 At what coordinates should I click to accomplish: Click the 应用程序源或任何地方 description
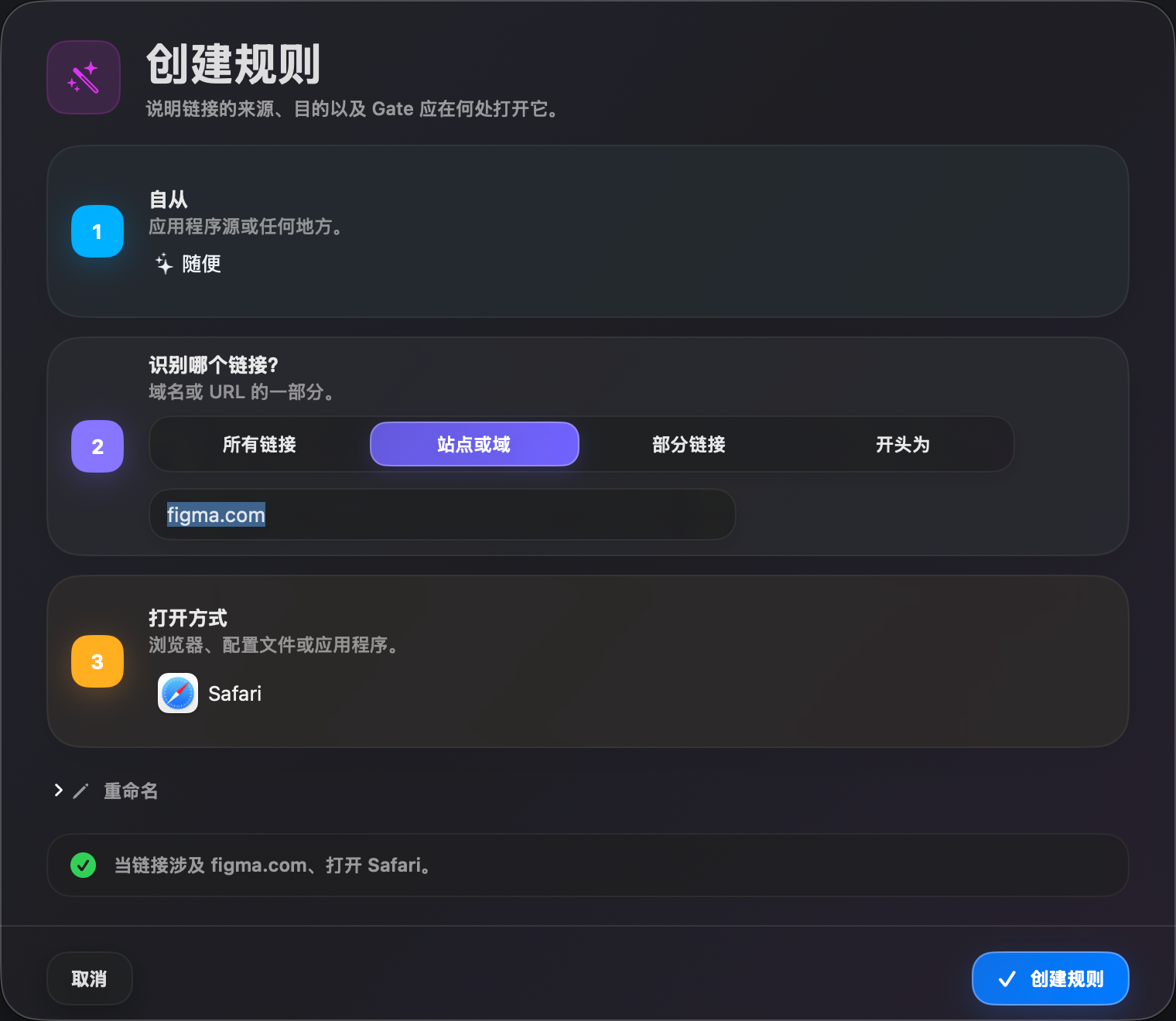pyautogui.click(x=245, y=227)
